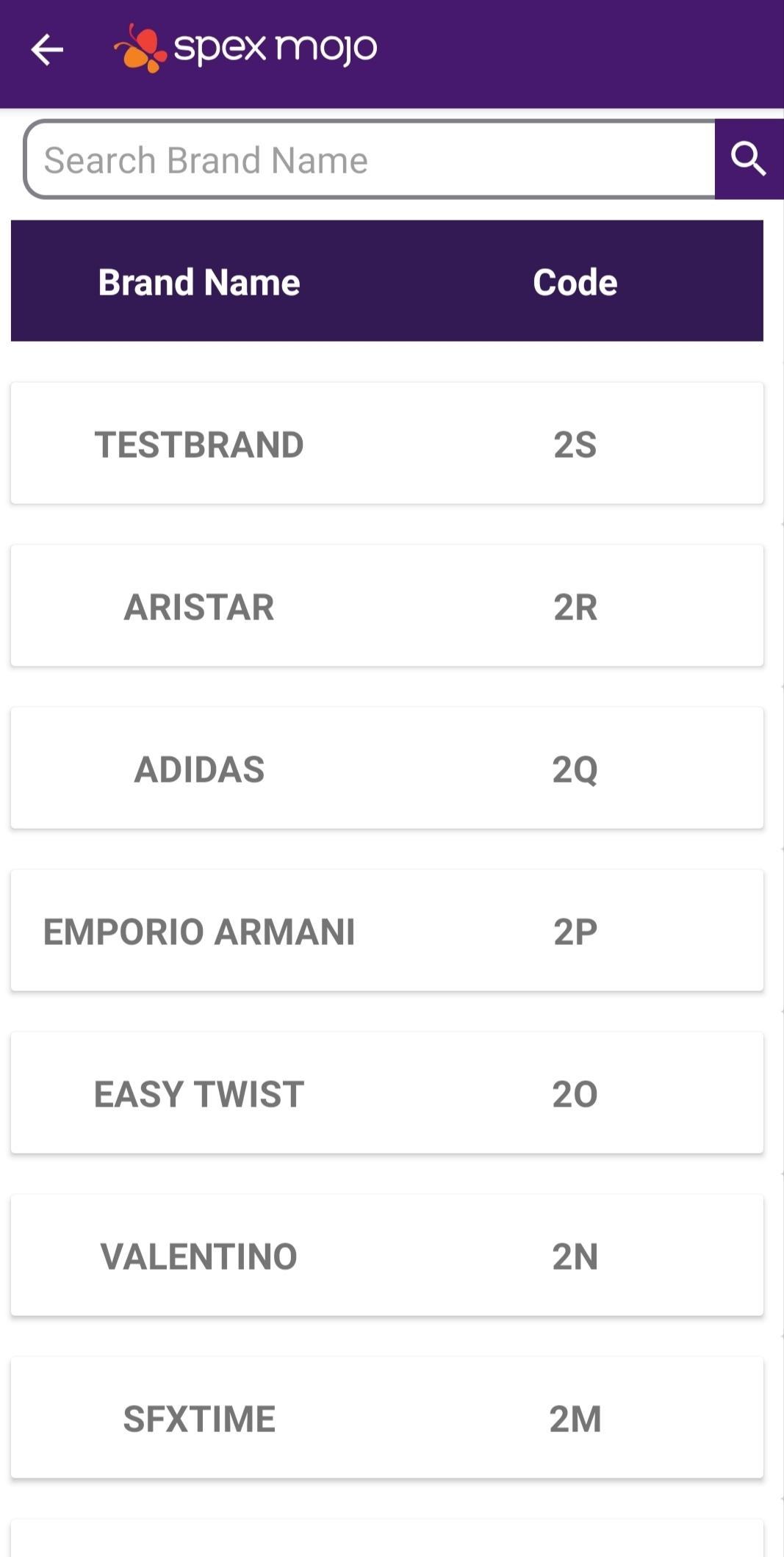Choose the ADIDAS brand
The height and width of the screenshot is (1557, 784).
(x=387, y=768)
